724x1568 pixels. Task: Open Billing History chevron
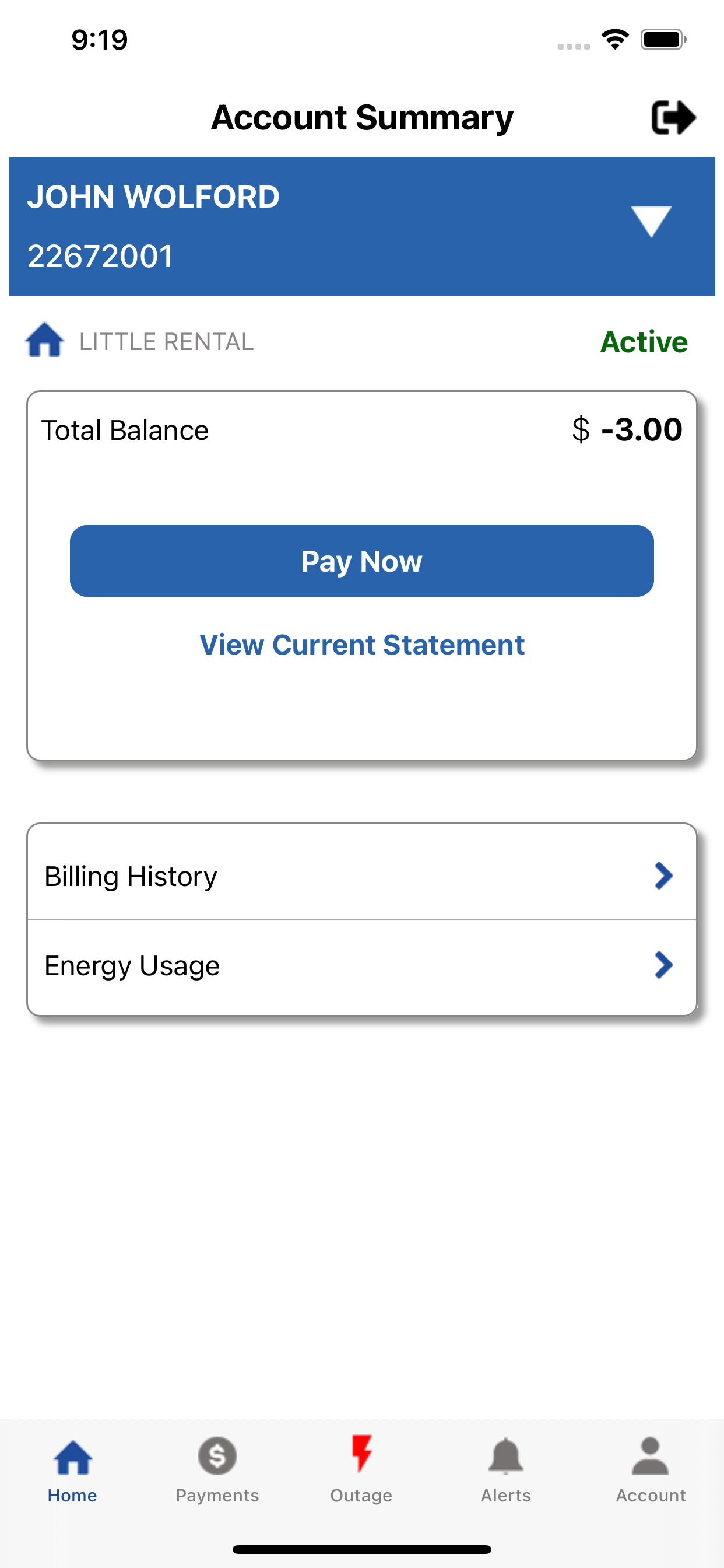[x=664, y=876]
